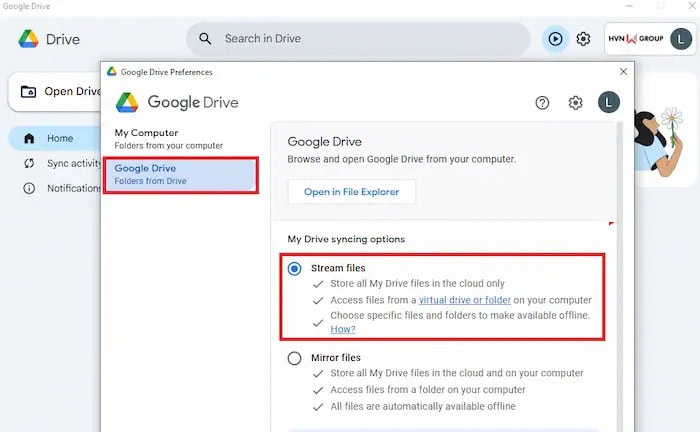Screen dimensions: 700x432
Task: Go to Home in Drive sidebar
Action: (x=58, y=138)
